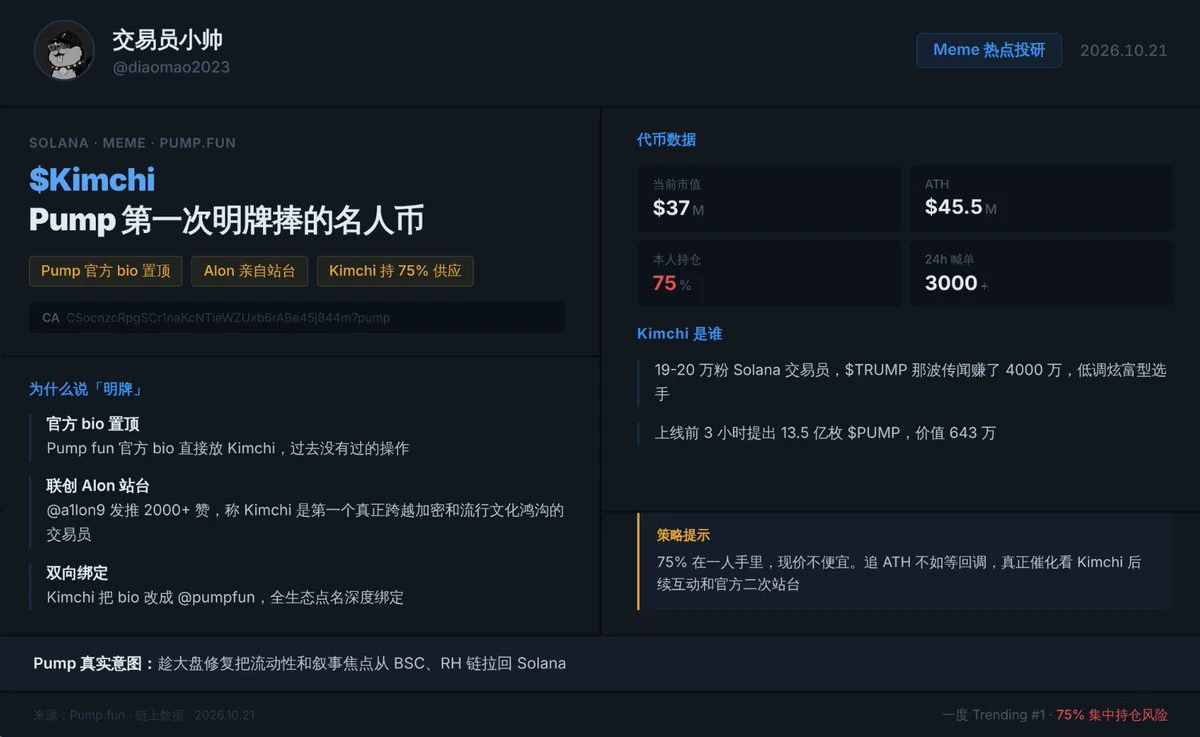Click the 本人持仓 75% stat card
1200x737 pixels.
(769, 273)
